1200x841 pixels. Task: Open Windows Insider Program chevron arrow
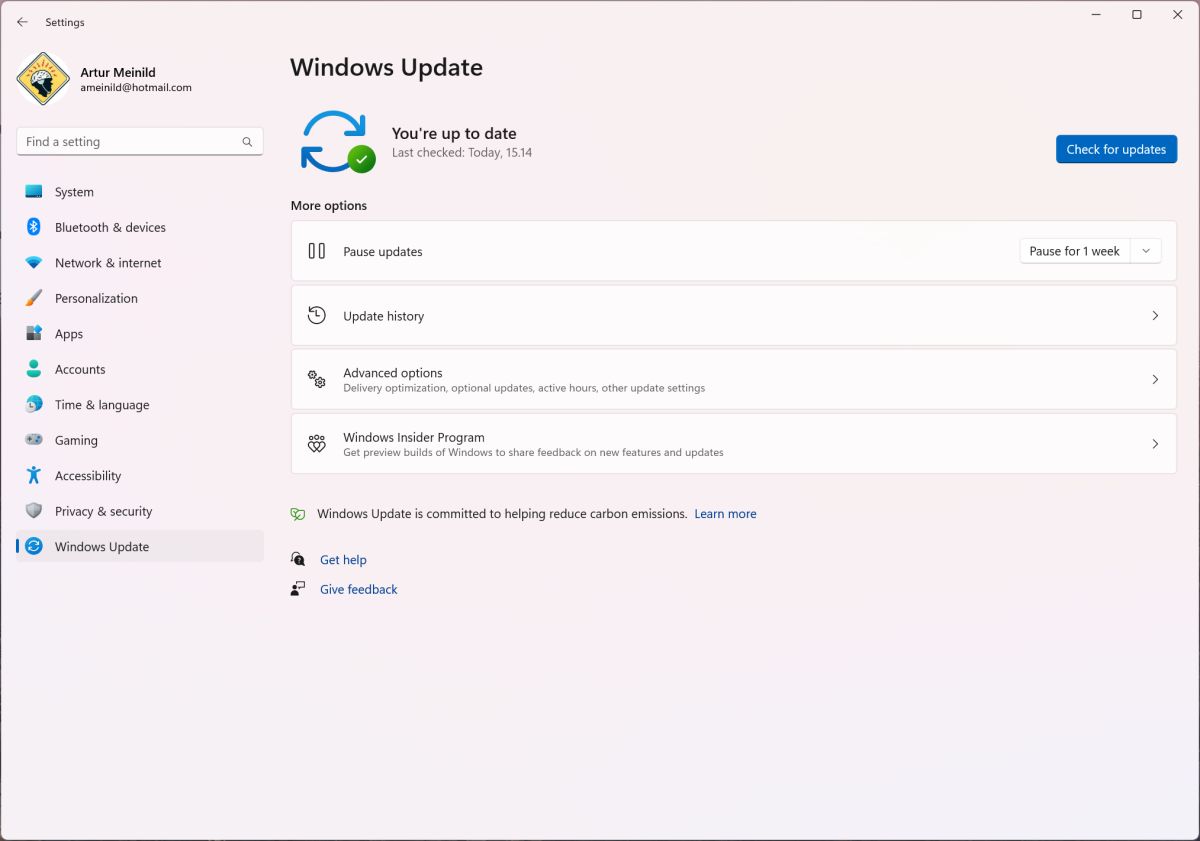click(1155, 444)
